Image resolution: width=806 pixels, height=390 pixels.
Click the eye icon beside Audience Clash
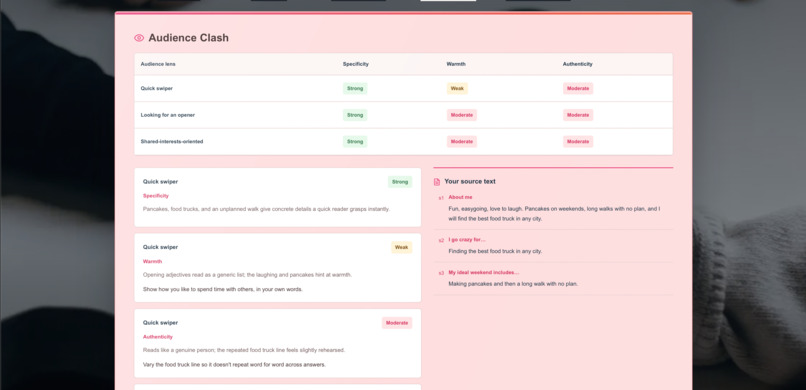[139, 38]
